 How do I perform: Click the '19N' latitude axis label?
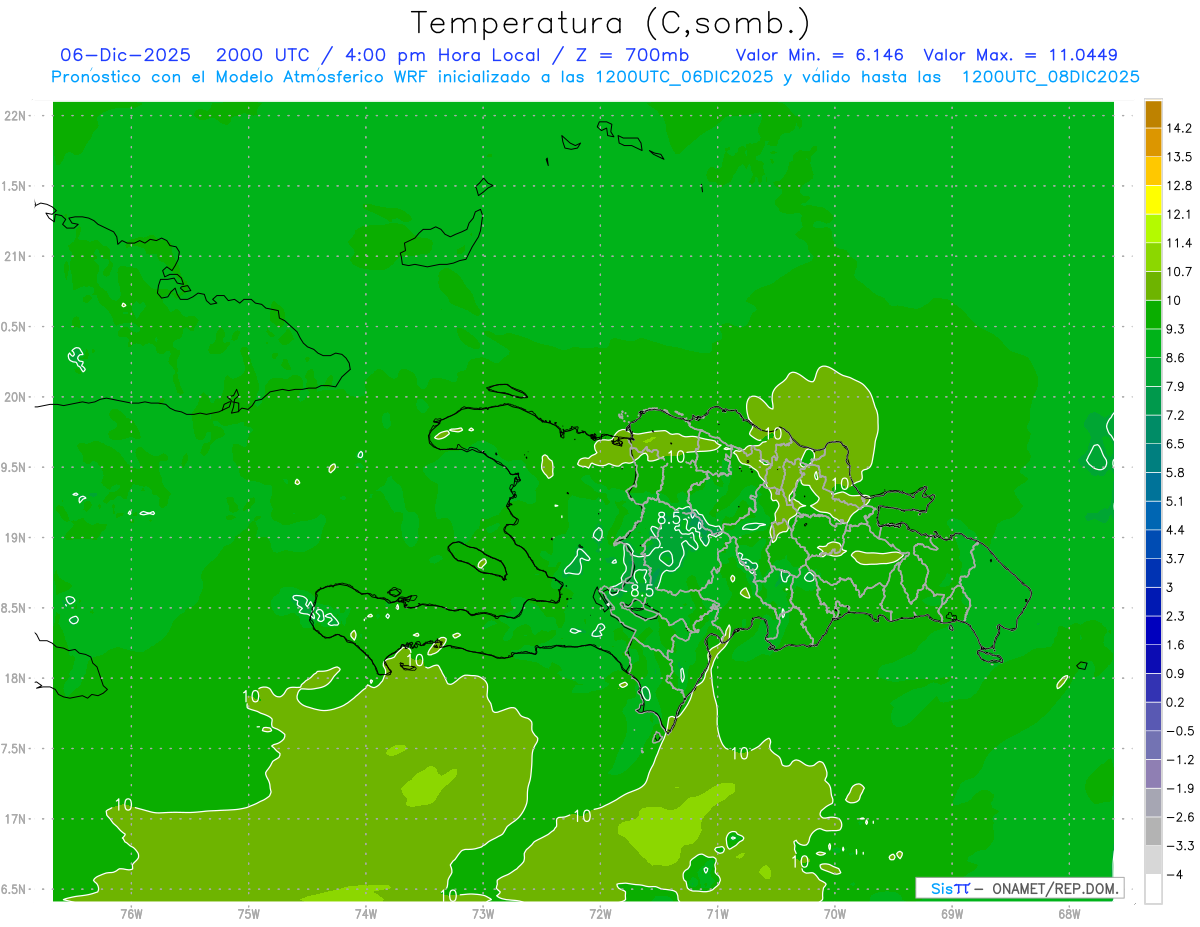coord(17,537)
